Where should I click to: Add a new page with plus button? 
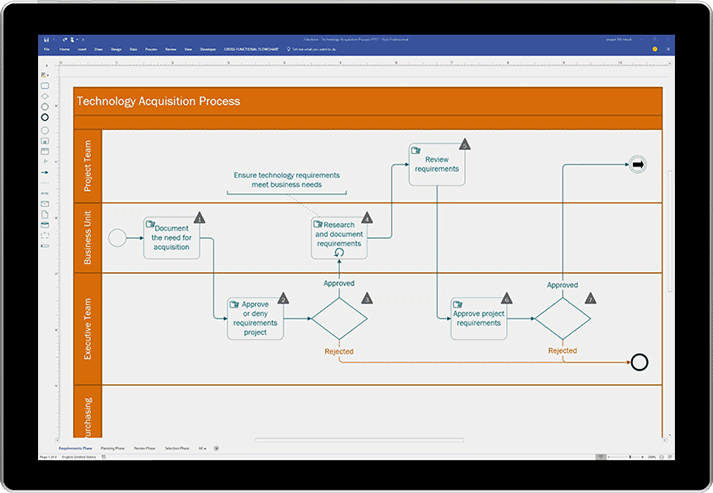click(216, 448)
